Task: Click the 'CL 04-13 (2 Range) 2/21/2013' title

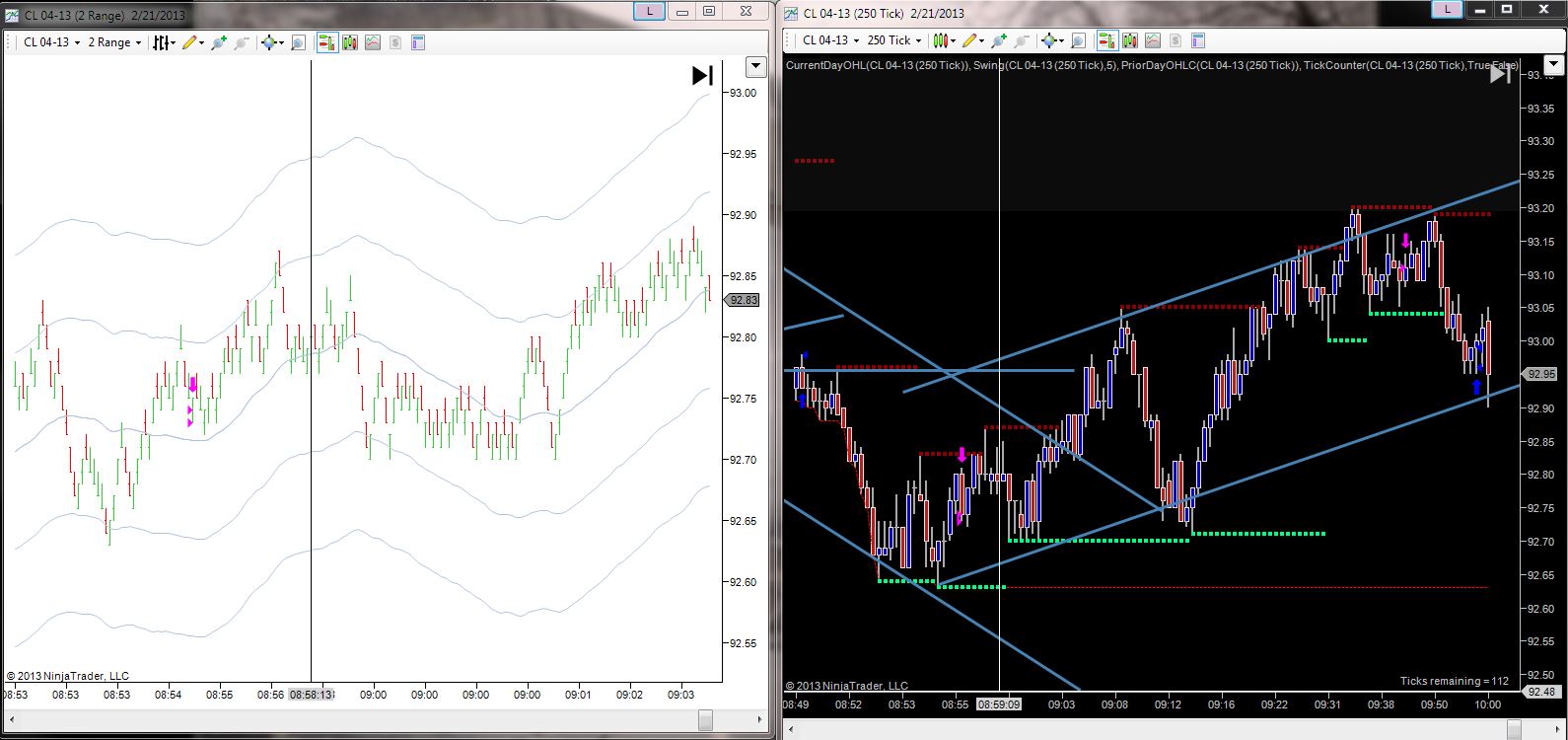Action: (x=105, y=15)
